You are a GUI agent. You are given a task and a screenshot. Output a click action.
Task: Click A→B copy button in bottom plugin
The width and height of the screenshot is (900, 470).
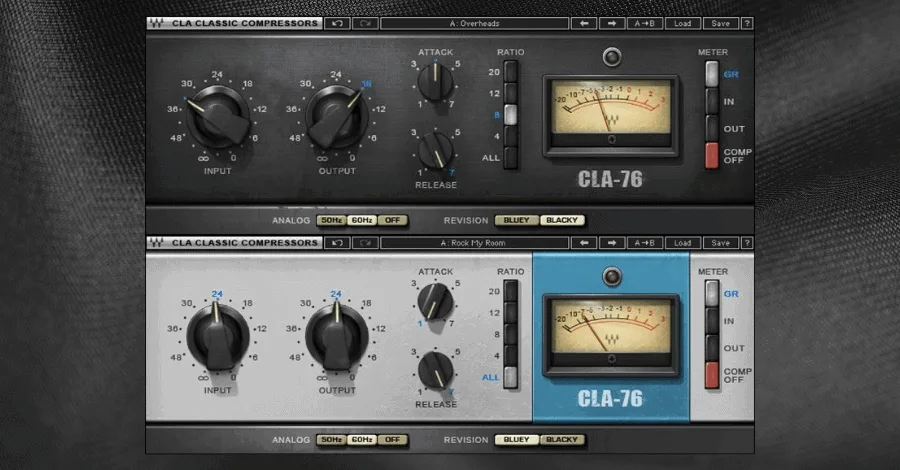click(645, 243)
